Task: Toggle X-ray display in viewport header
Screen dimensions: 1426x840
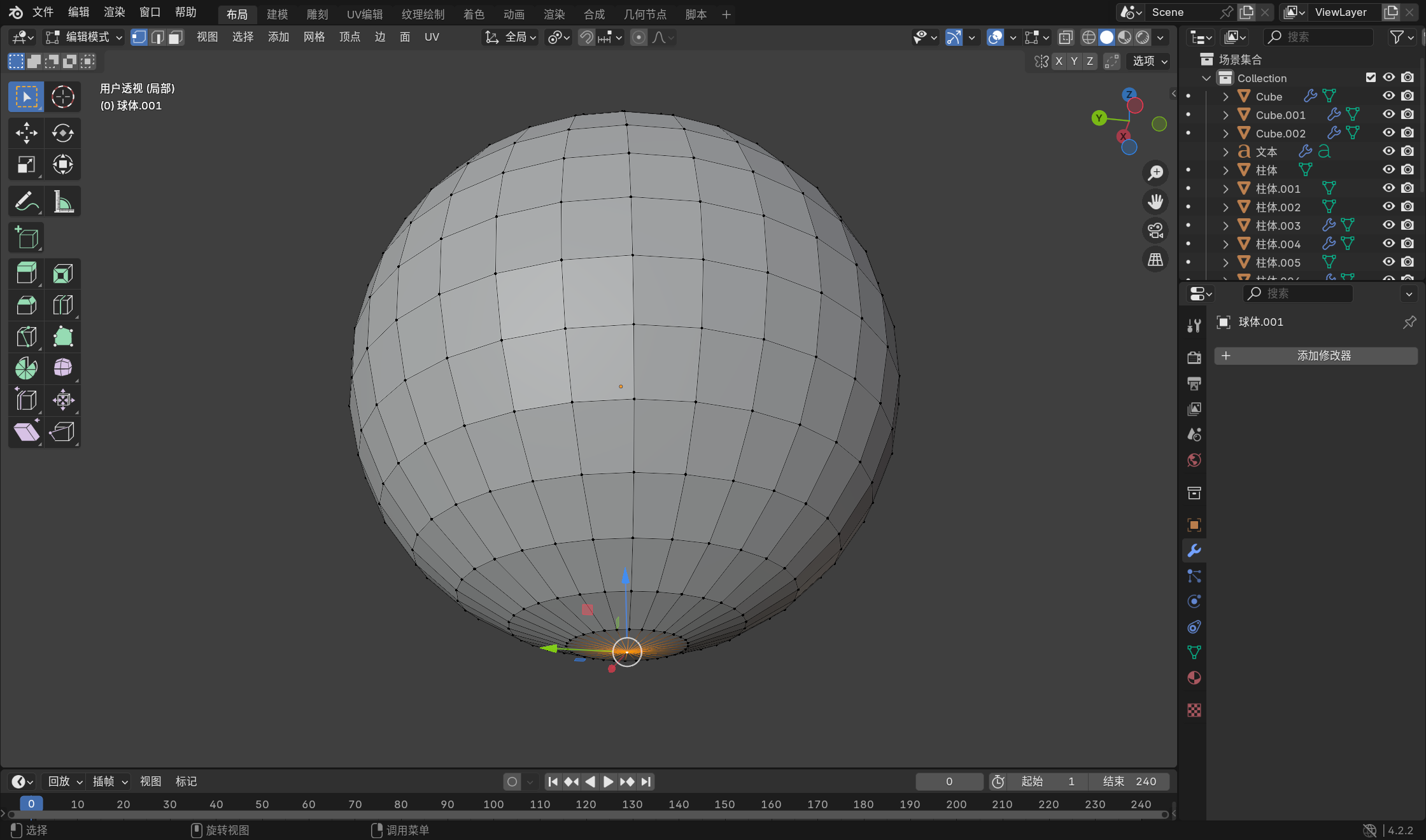Action: point(1066,38)
